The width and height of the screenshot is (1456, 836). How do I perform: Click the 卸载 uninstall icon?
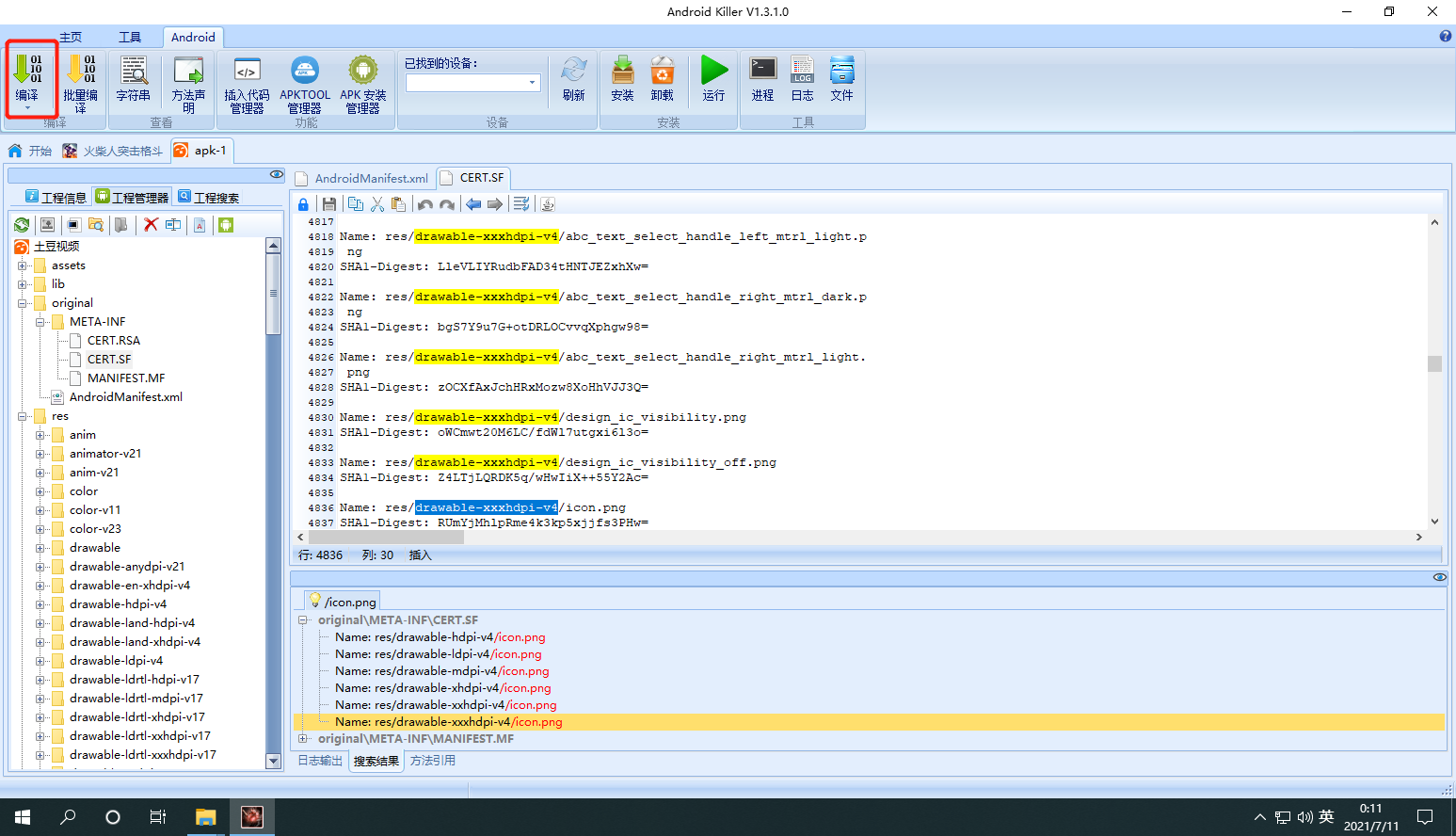(x=663, y=79)
